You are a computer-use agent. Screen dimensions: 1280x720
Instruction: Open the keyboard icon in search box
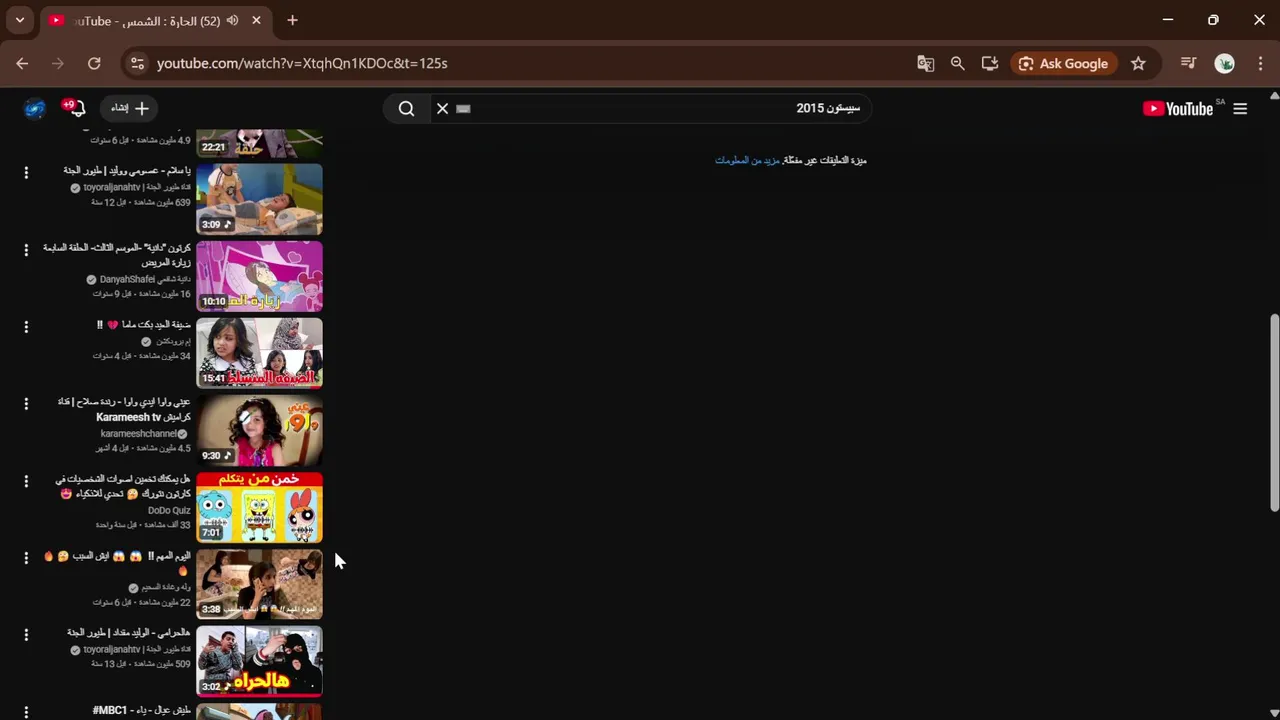463,109
